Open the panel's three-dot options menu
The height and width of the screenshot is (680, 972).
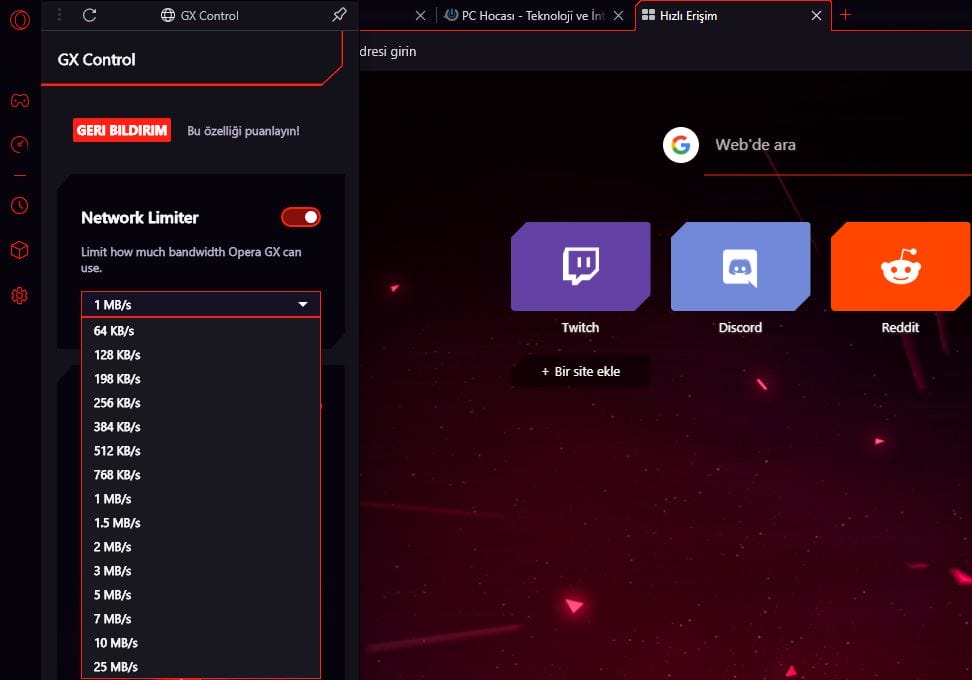60,15
